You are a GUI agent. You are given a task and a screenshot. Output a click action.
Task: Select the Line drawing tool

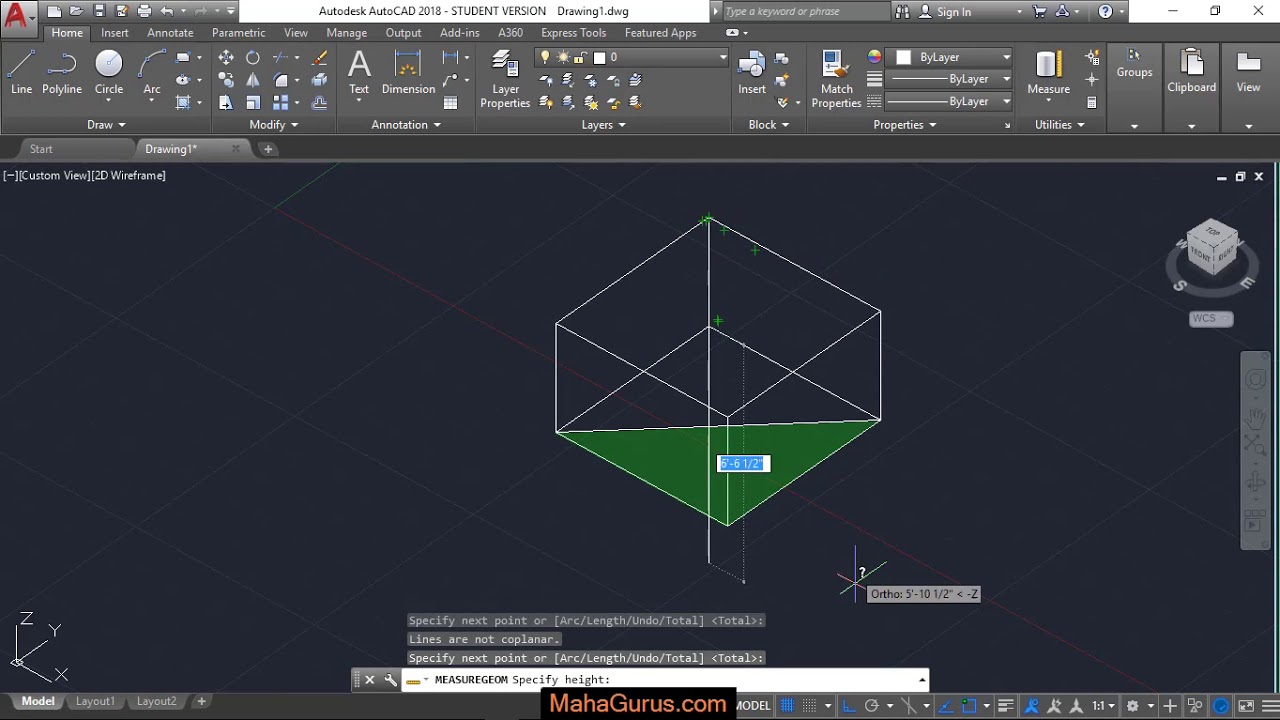(x=21, y=72)
